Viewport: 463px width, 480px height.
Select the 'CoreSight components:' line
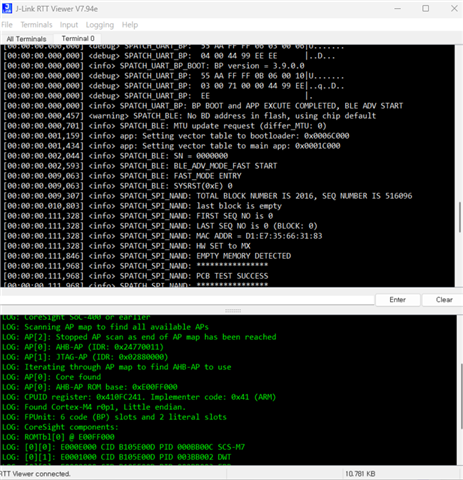[60, 427]
